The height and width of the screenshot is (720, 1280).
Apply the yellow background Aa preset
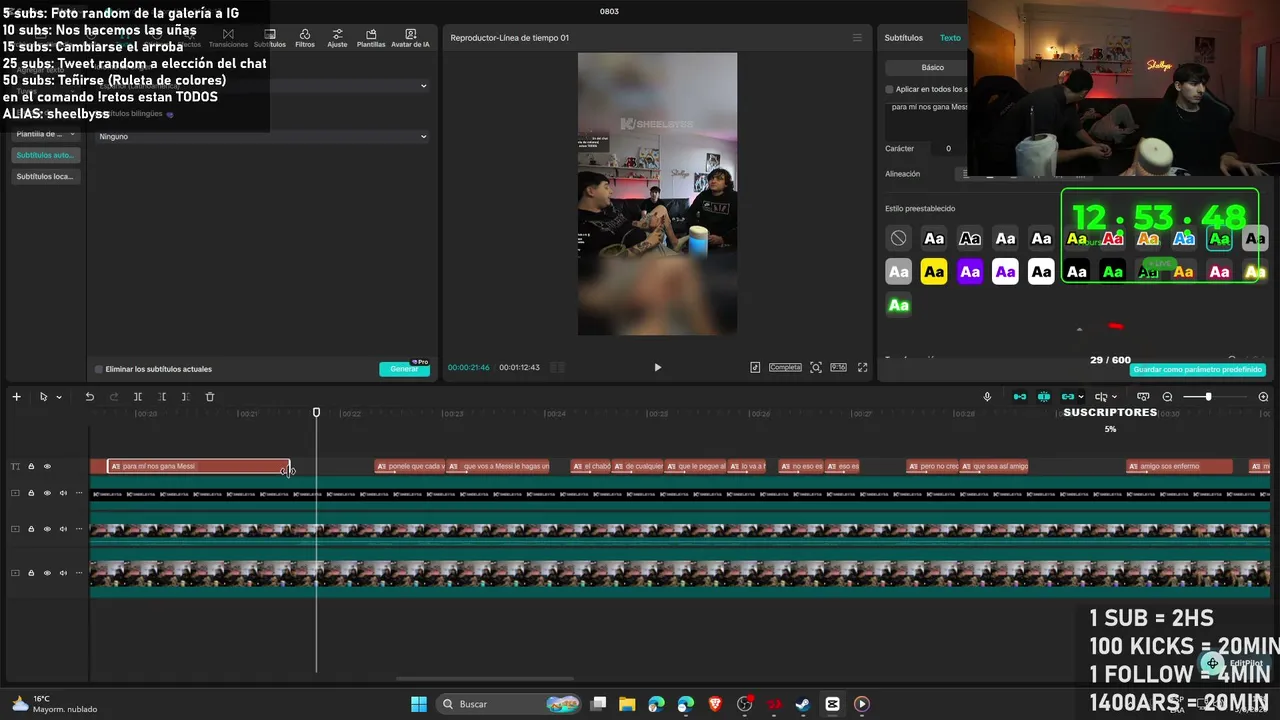point(934,272)
